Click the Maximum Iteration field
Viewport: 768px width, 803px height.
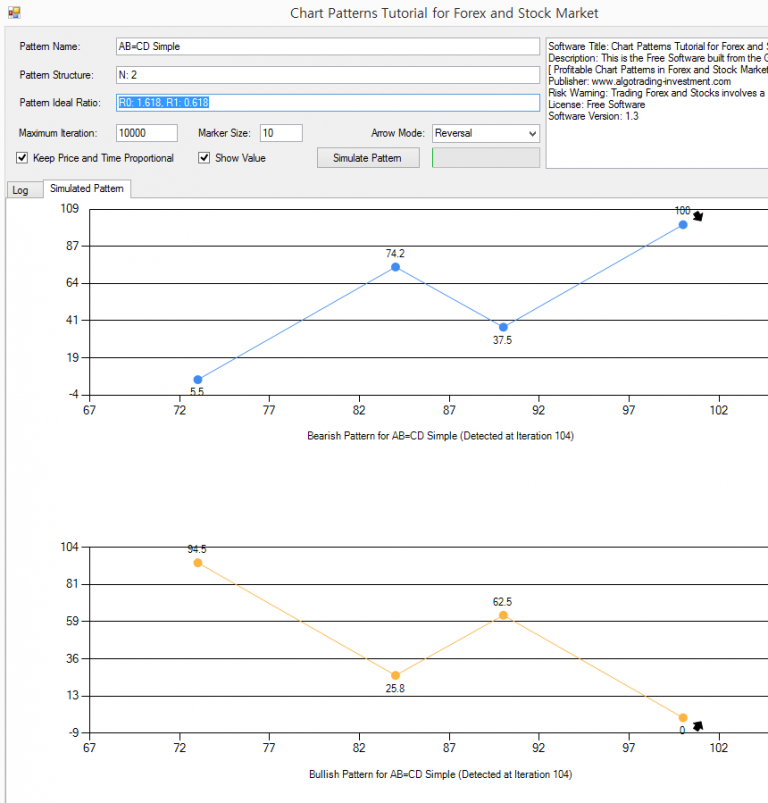146,133
